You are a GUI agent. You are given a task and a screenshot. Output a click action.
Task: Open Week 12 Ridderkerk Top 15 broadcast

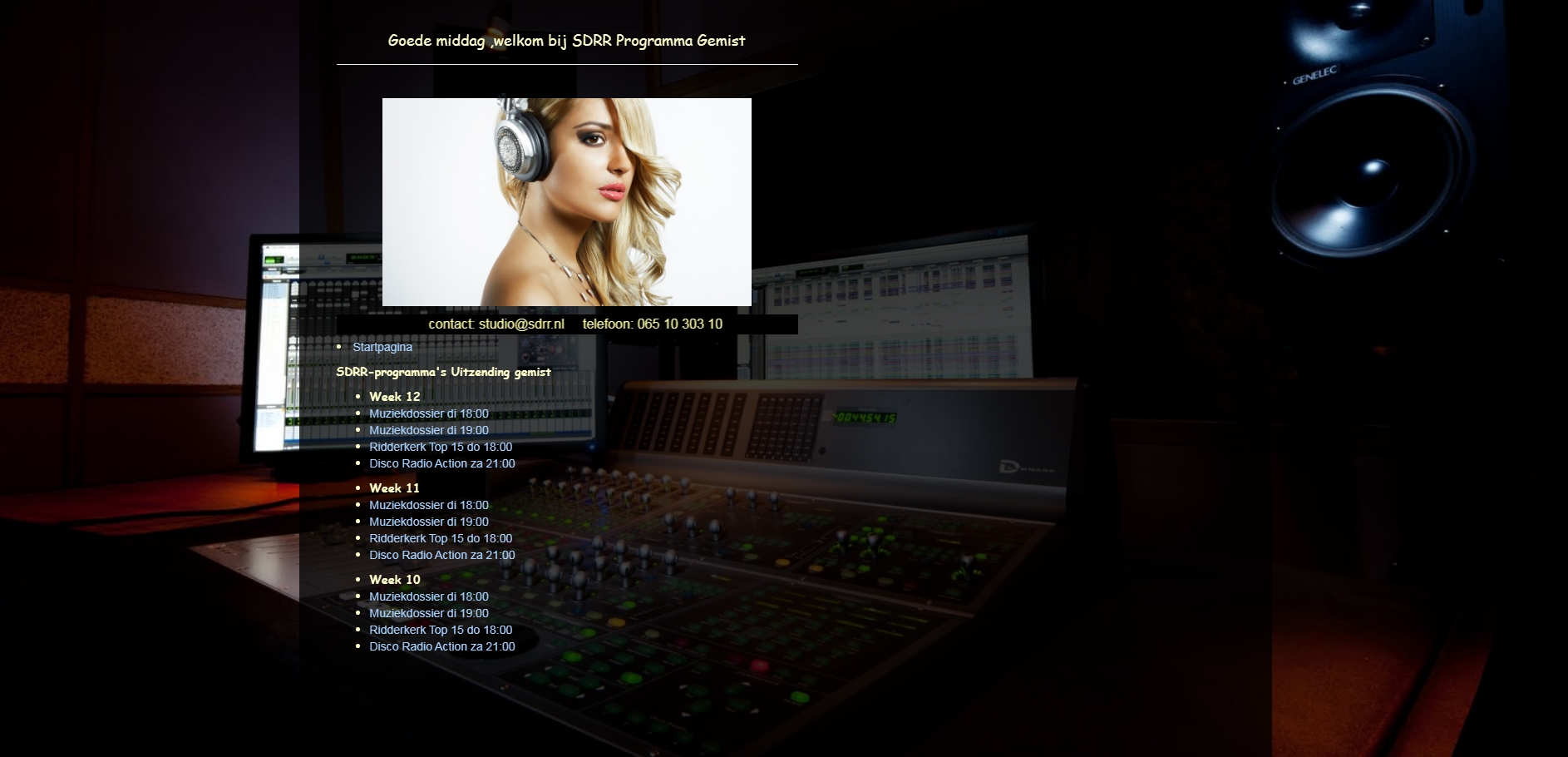[x=440, y=447]
